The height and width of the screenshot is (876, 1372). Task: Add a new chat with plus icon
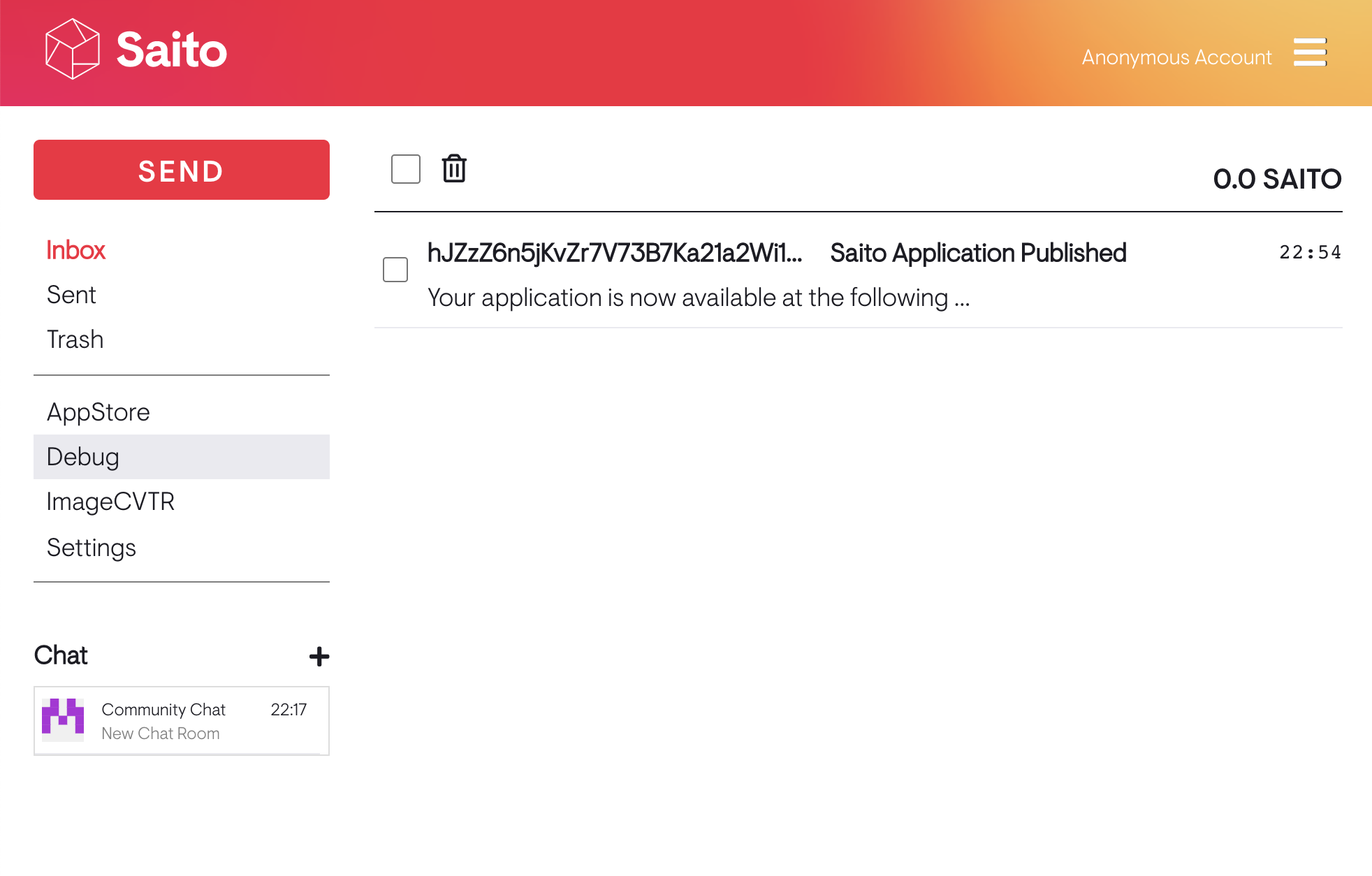[319, 656]
